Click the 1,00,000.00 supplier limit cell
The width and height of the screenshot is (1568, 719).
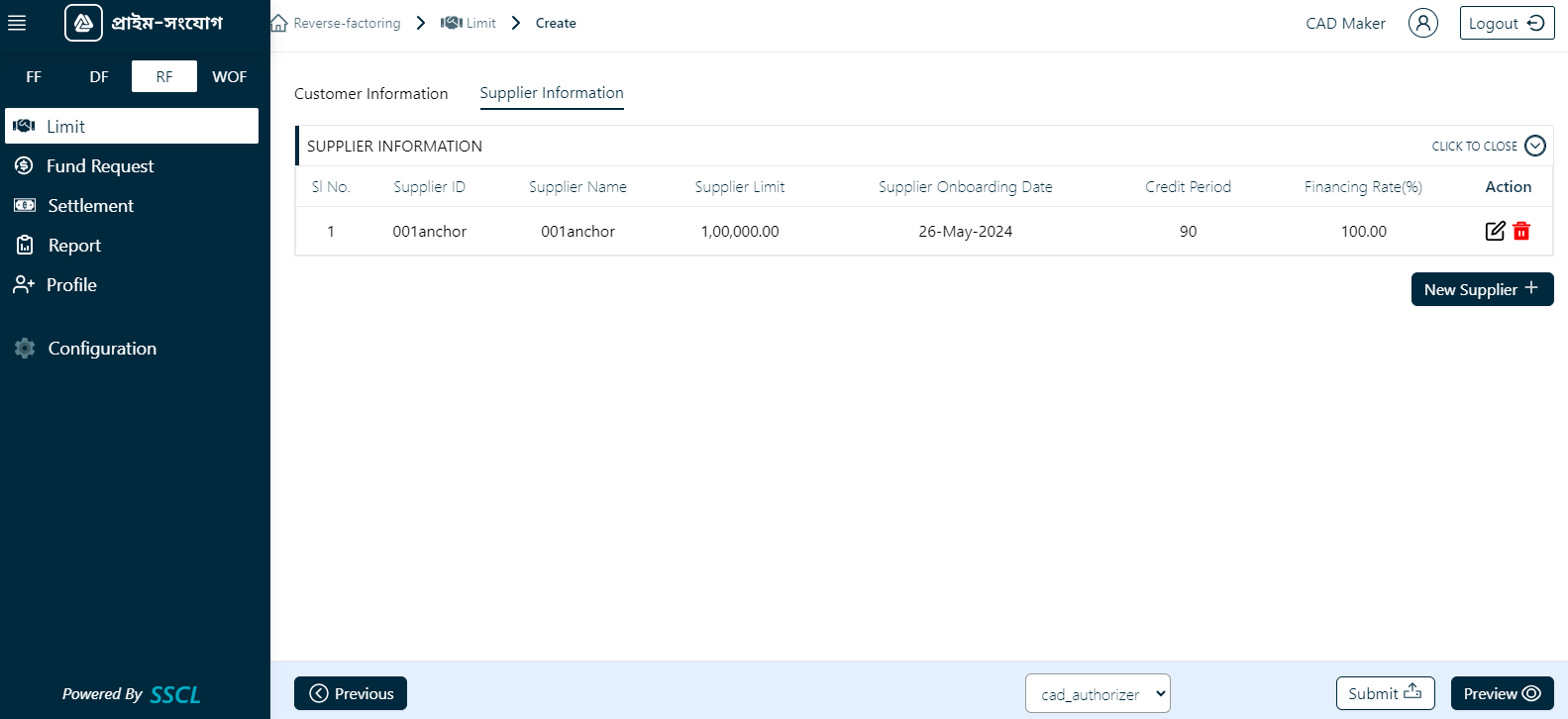740,231
